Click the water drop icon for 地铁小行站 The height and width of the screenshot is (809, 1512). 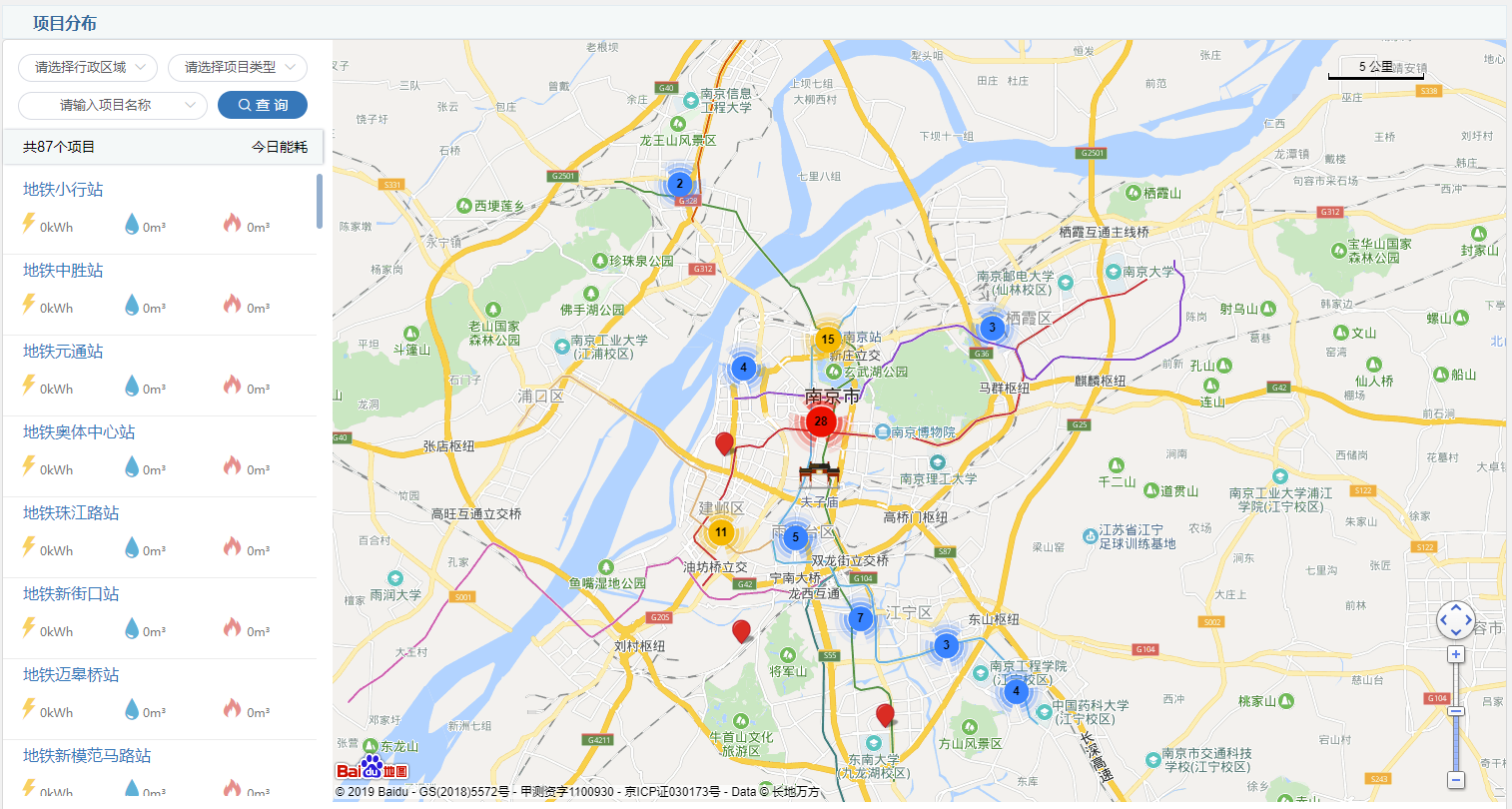pos(132,224)
